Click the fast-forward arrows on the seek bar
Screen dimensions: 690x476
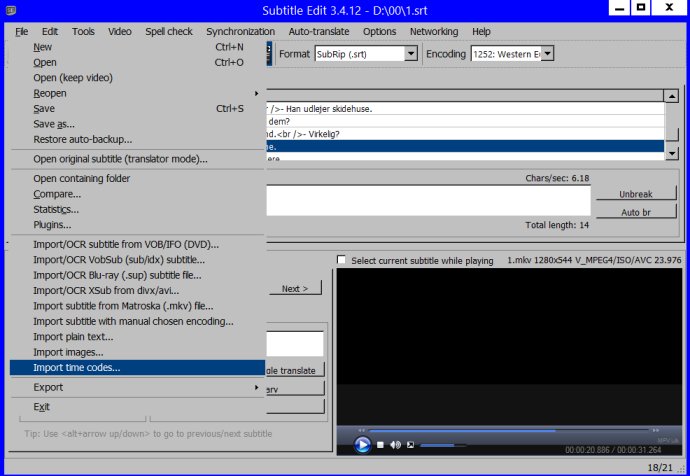[x=656, y=430]
